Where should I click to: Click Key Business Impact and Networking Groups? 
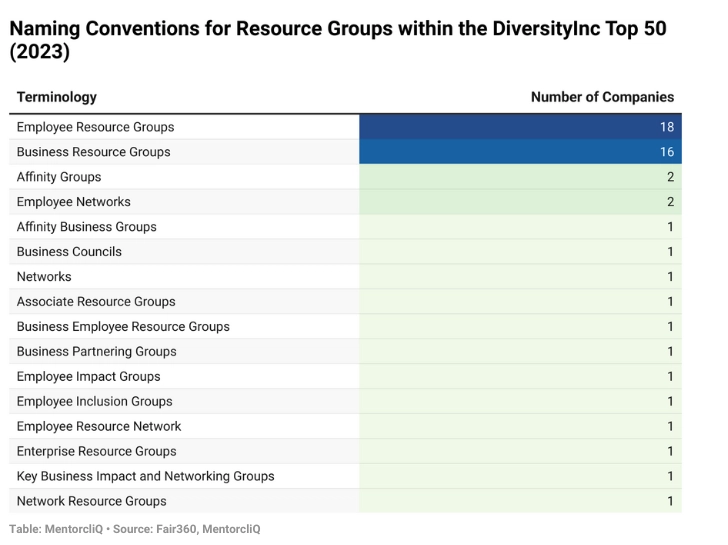point(145,476)
